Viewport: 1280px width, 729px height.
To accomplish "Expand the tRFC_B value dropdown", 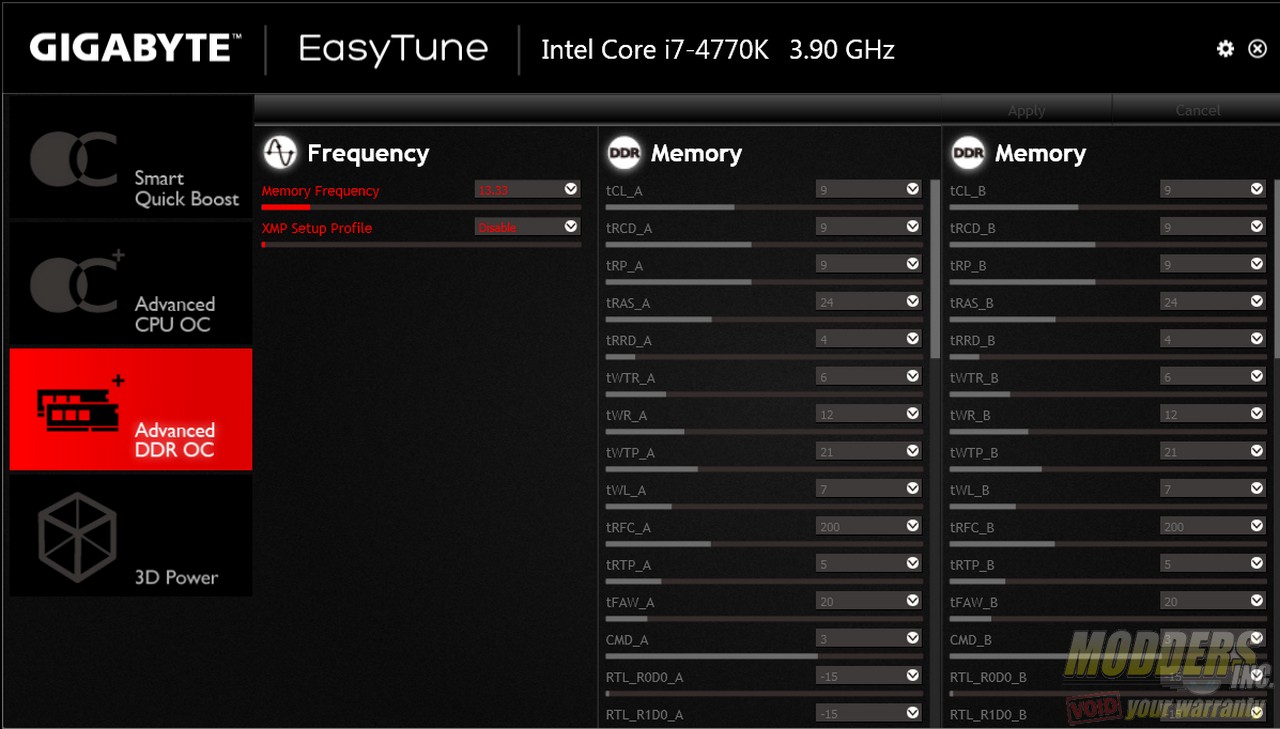I will pyautogui.click(x=1212, y=527).
